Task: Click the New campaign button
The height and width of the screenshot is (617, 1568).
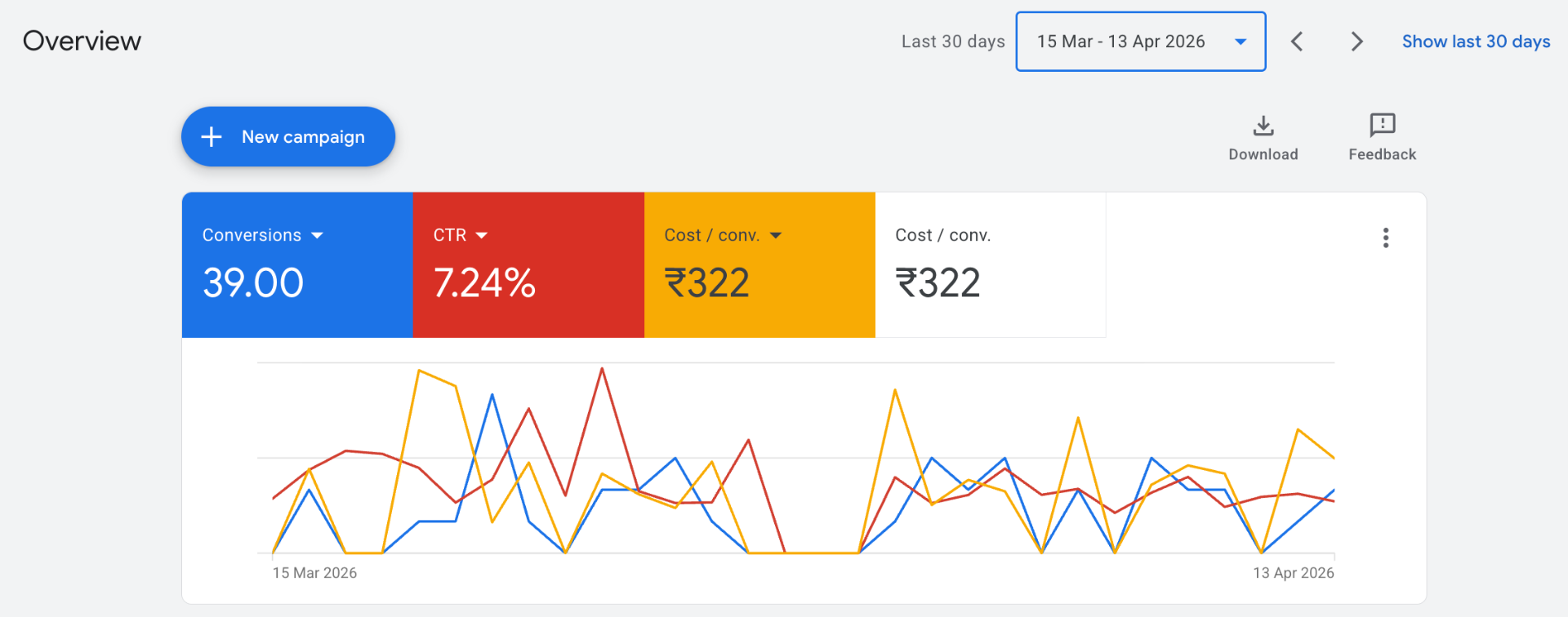Action: coord(287,136)
